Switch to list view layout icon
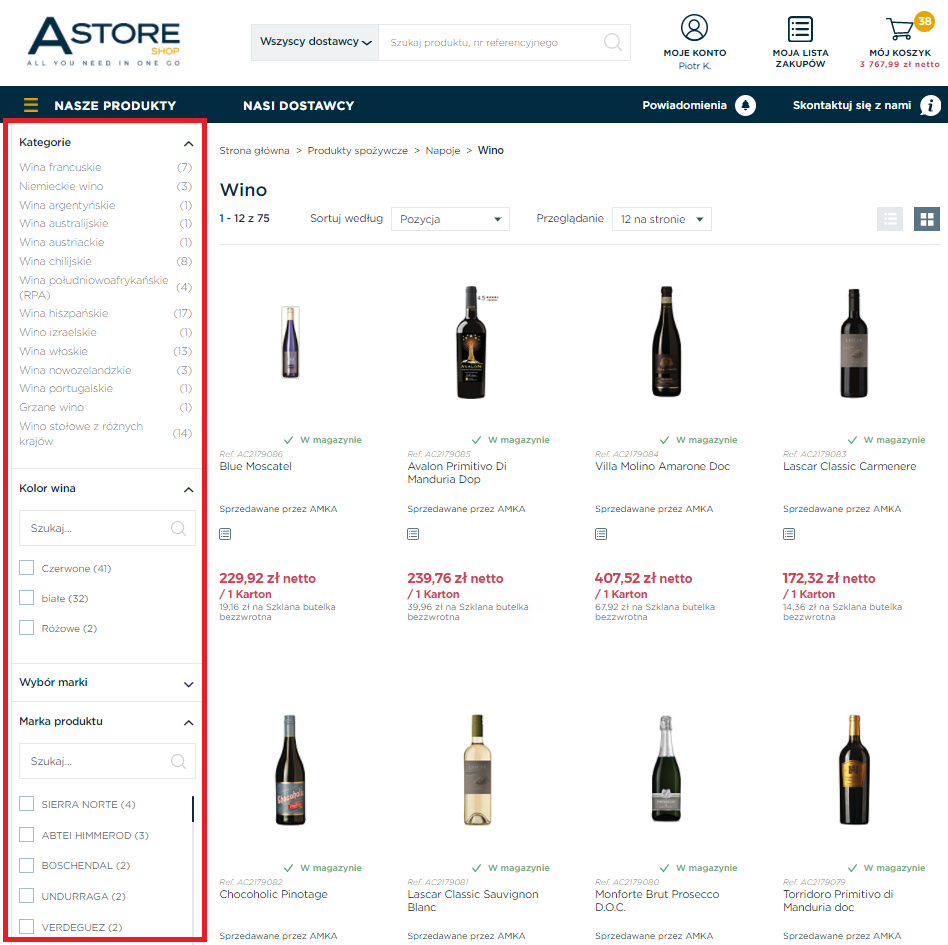The width and height of the screenshot is (948, 945). [x=890, y=219]
